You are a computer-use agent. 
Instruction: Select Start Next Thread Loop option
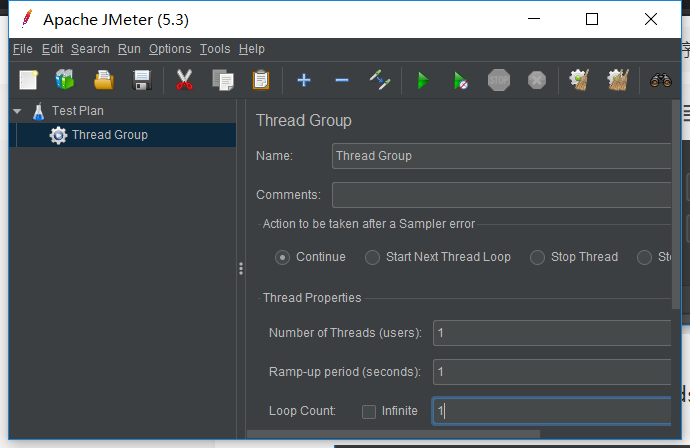pyautogui.click(x=372, y=257)
